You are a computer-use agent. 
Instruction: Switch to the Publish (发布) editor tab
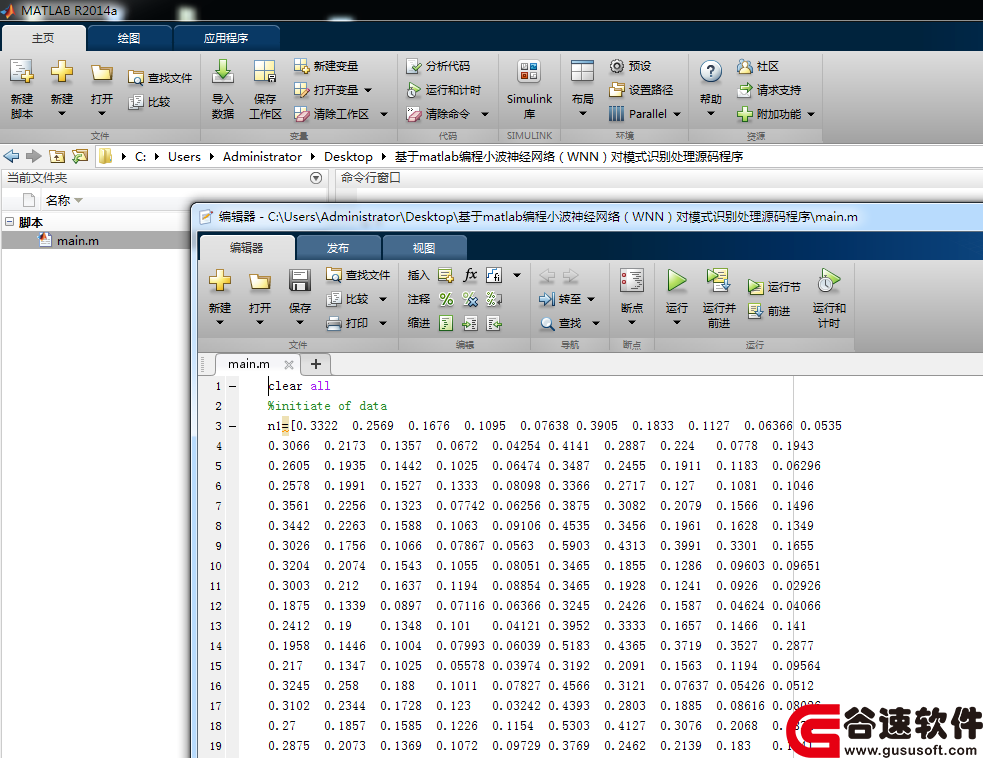click(x=338, y=248)
